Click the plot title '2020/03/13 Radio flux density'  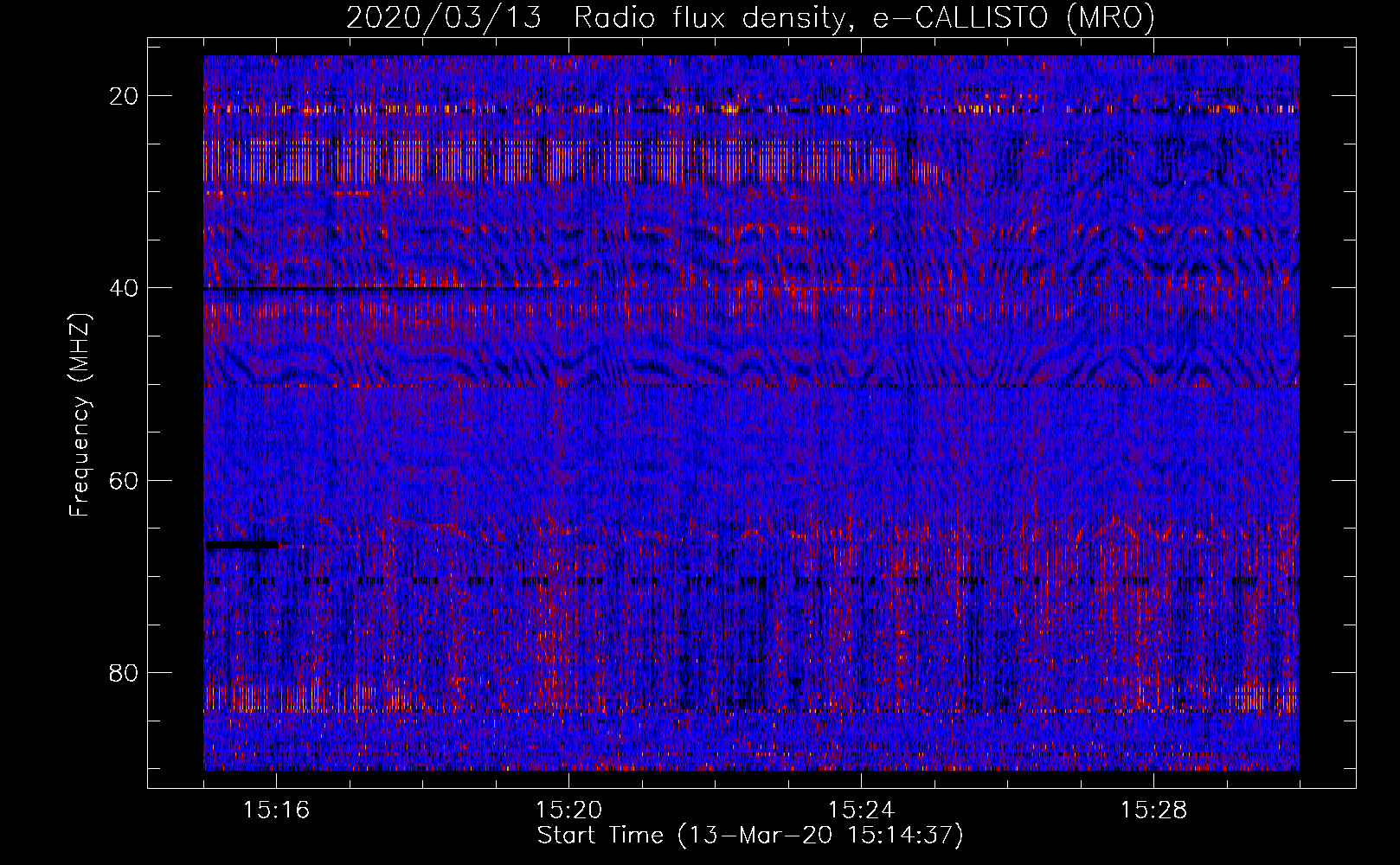tap(750, 17)
